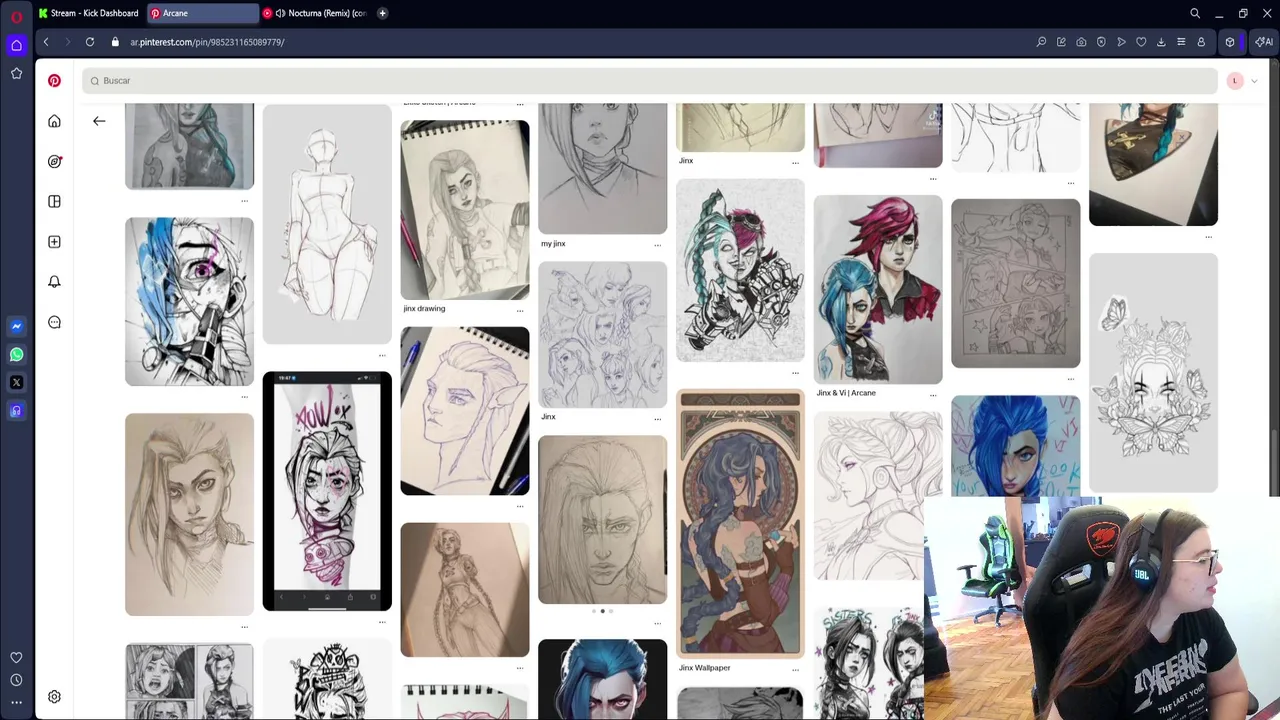The height and width of the screenshot is (720, 1280).
Task: Open the heart icon in Opera sidebar
Action: pos(16,657)
